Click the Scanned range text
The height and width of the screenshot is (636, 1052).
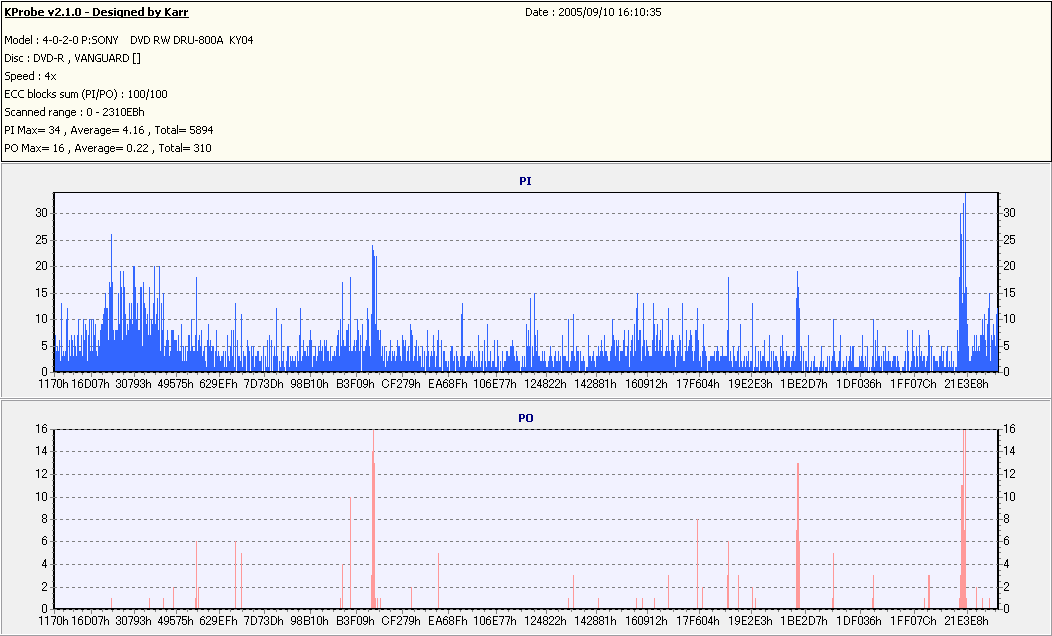74,113
